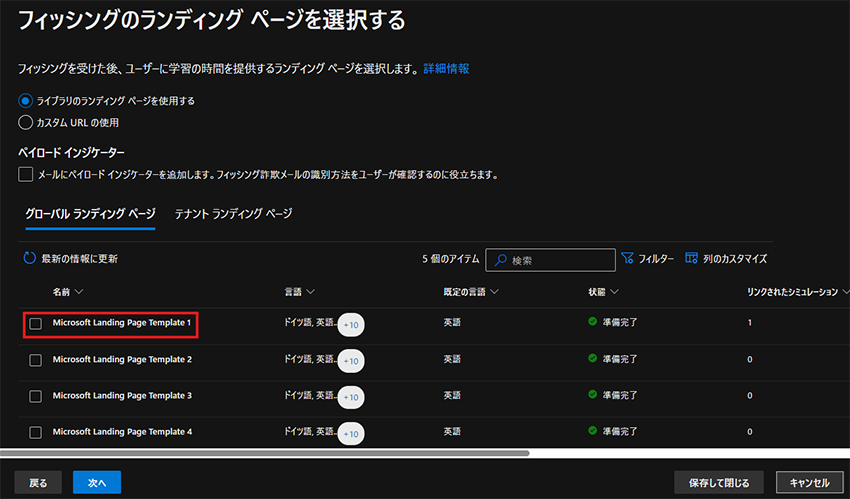Click the キャンセル button
Image resolution: width=850 pixels, height=499 pixels.
[809, 482]
